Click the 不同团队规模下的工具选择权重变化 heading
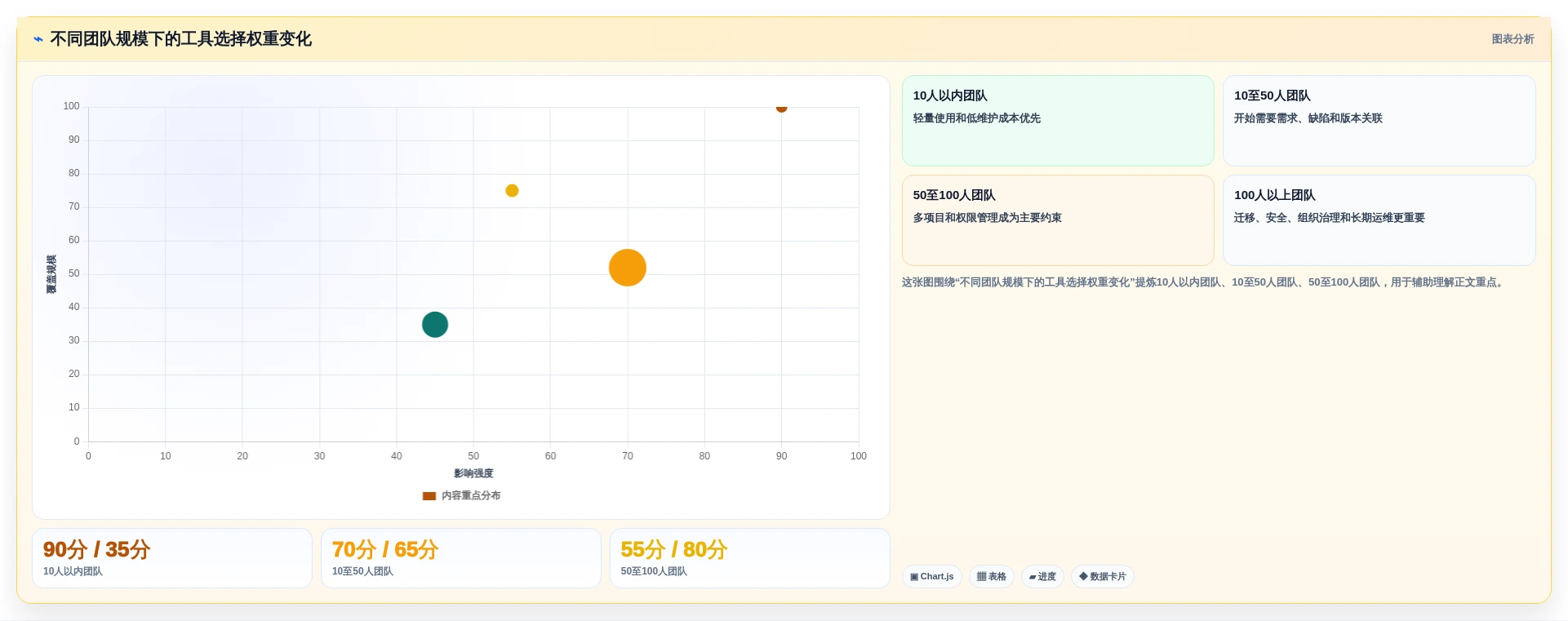This screenshot has height=621, width=1568. (x=181, y=39)
